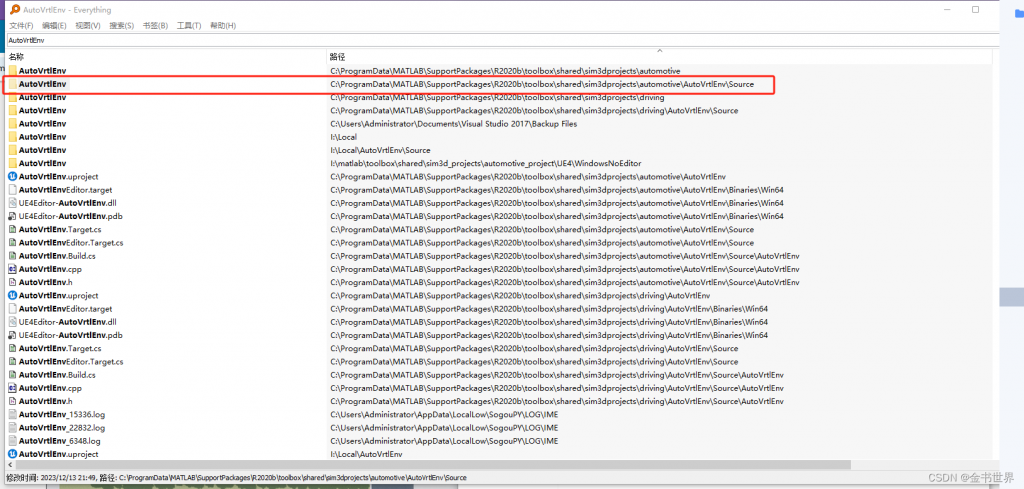Click icon of UE4Editor-AutoVrtlEnv.pdb in driving Binaries
This screenshot has height=489, width=1024.
point(13,335)
